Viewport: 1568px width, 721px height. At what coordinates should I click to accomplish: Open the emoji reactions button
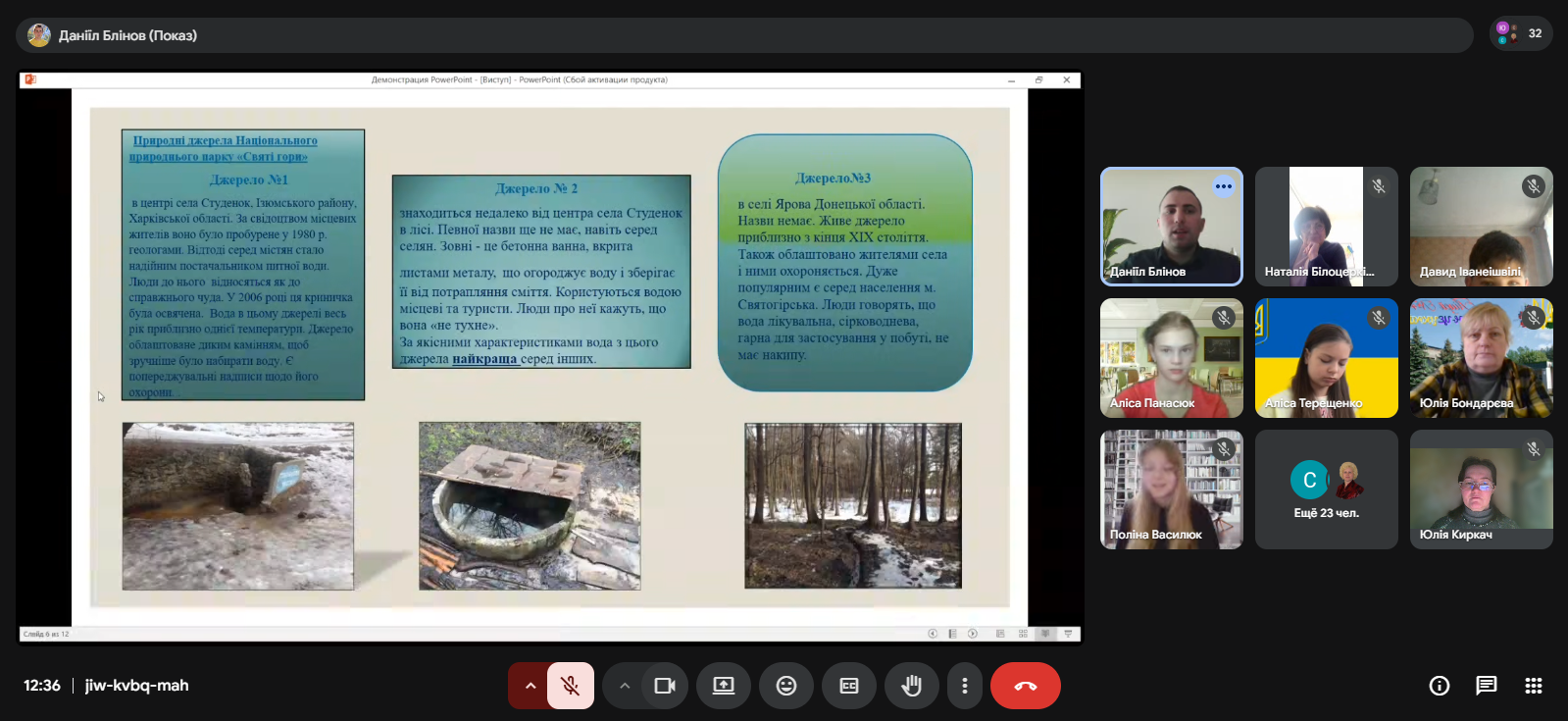click(786, 686)
